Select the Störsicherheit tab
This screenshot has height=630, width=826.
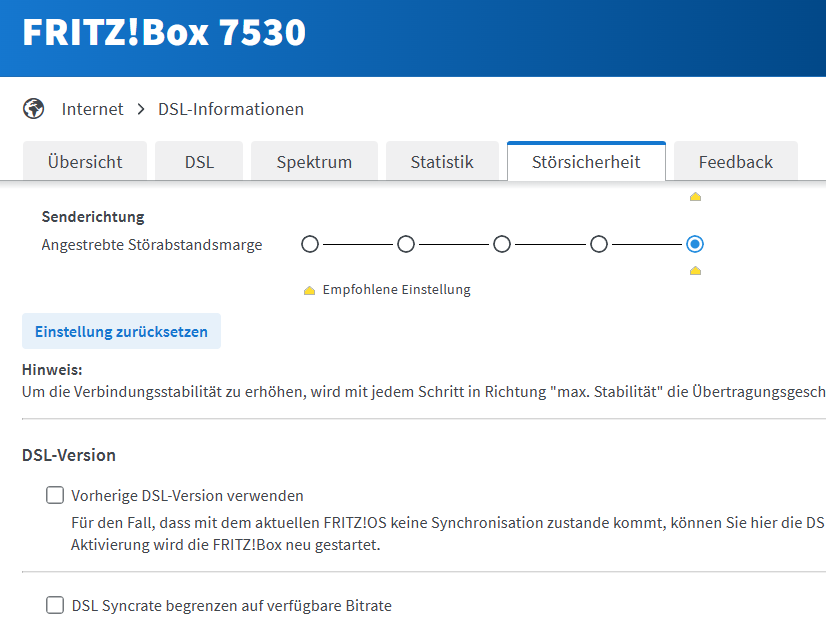point(586,161)
